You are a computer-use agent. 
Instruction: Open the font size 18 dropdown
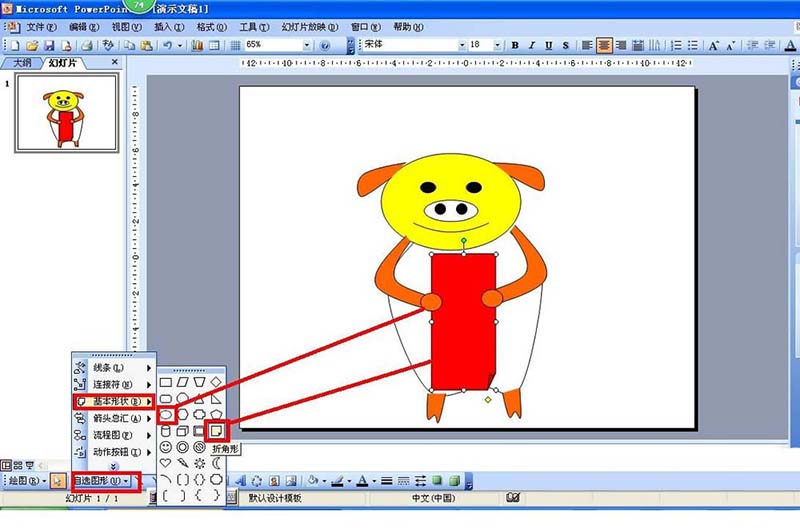497,45
